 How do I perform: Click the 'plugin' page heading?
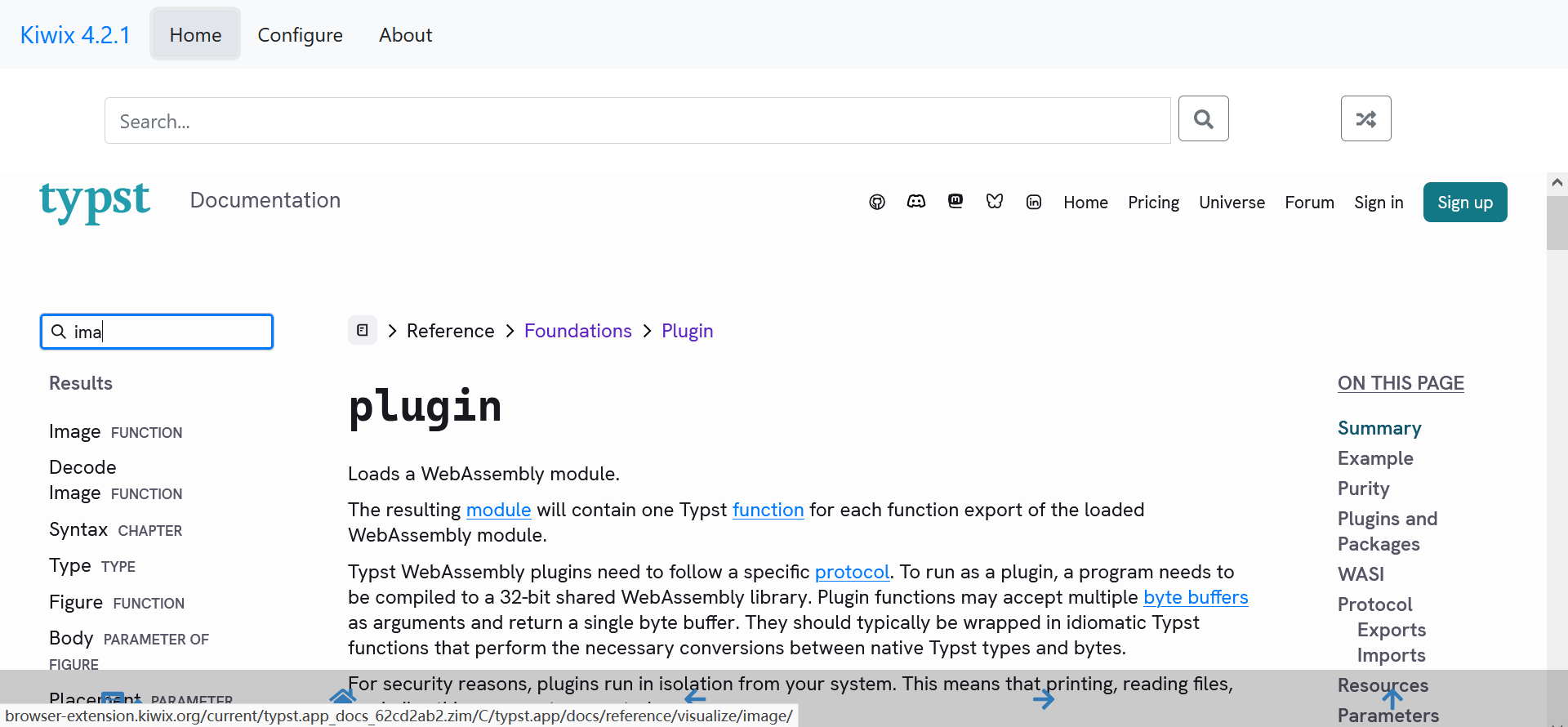pyautogui.click(x=425, y=407)
